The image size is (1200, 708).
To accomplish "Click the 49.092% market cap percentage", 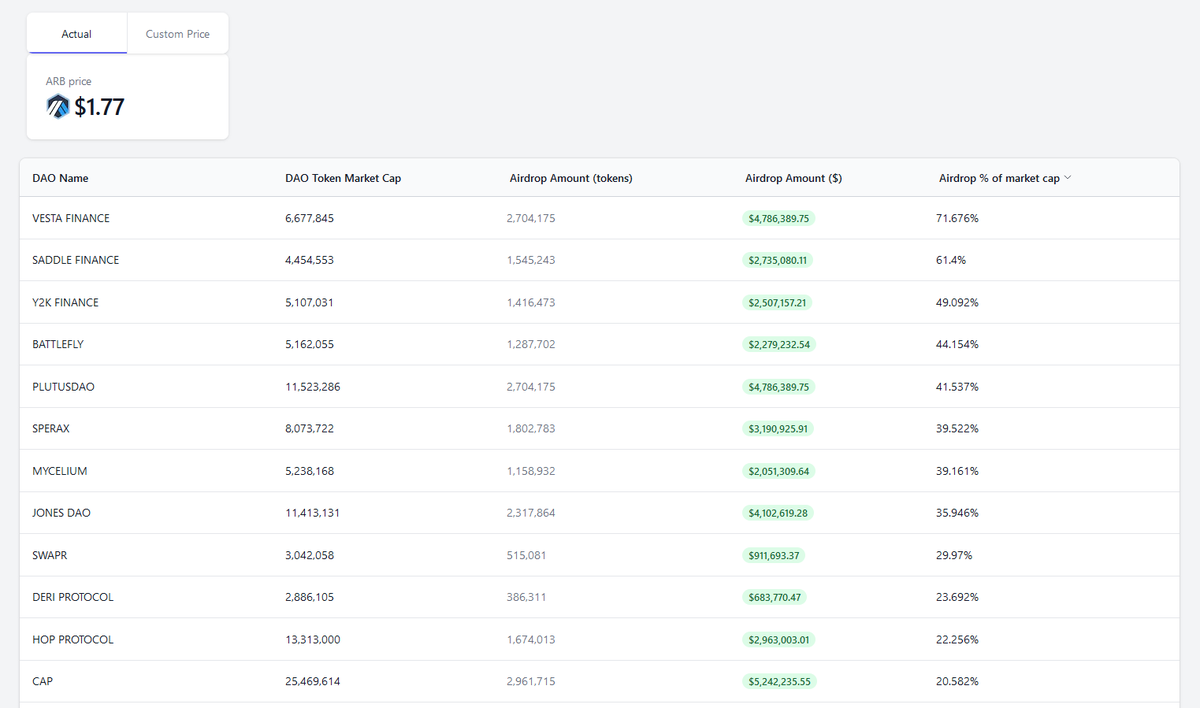I will [x=957, y=302].
